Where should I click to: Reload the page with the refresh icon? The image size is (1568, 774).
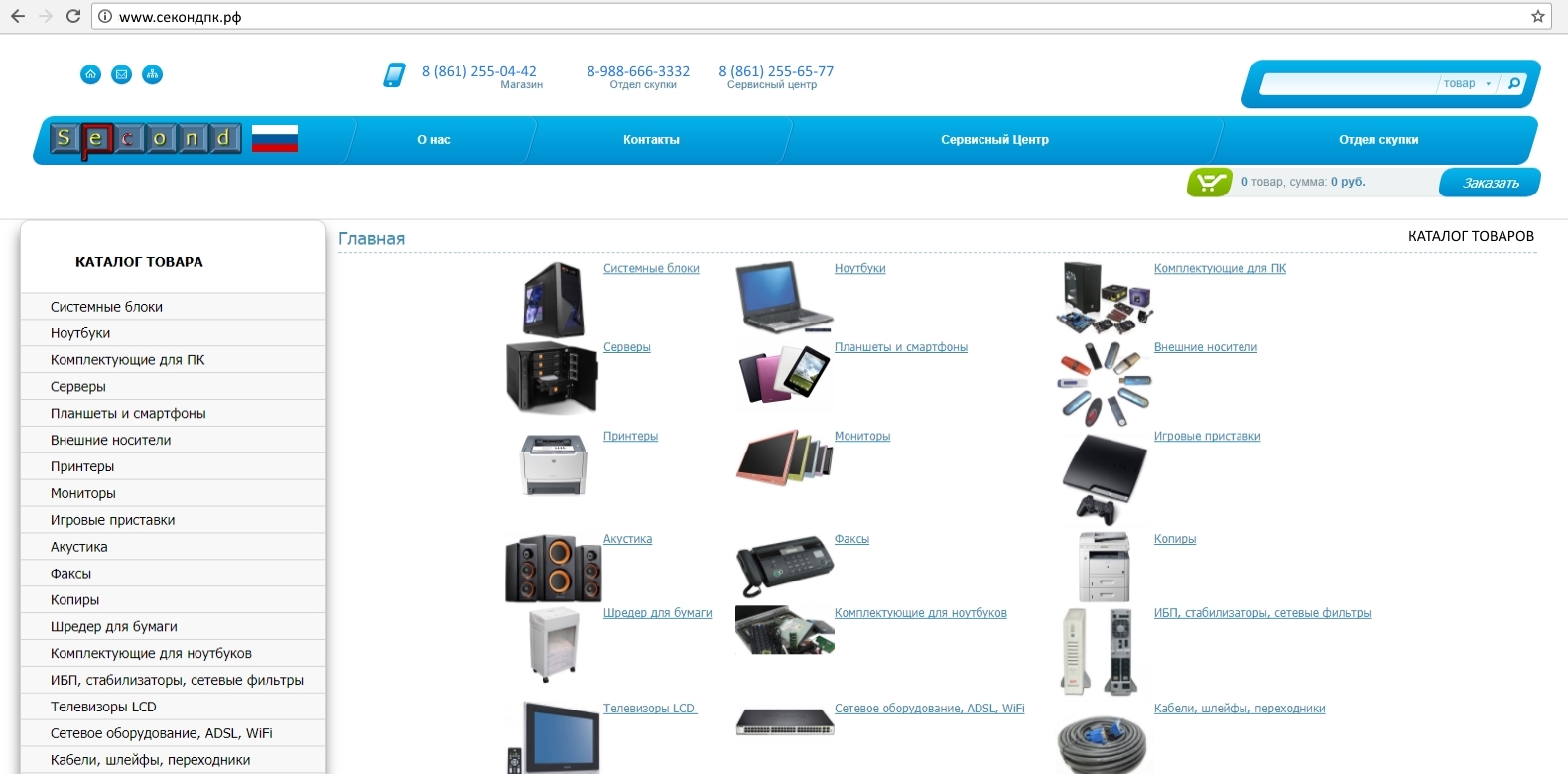73,16
